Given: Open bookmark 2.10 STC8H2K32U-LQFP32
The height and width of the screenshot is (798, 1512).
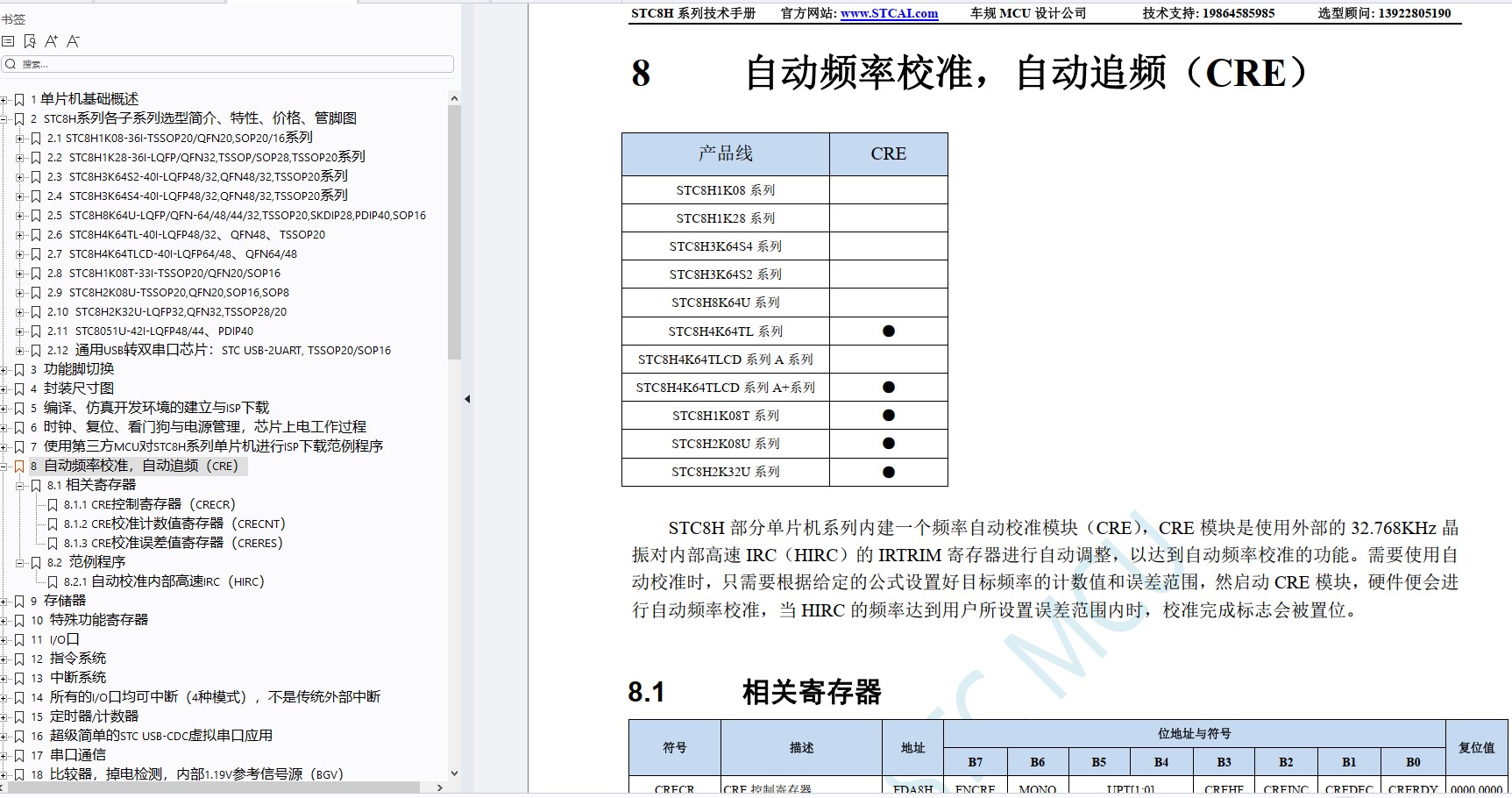Looking at the screenshot, I should (x=167, y=312).
